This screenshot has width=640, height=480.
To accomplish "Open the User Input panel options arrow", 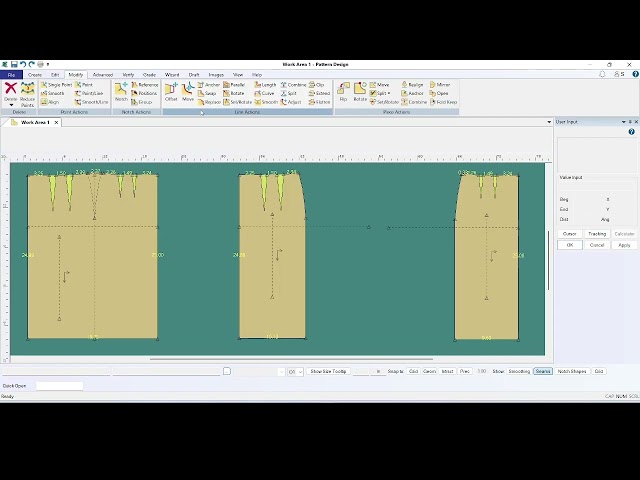I will click(x=624, y=122).
